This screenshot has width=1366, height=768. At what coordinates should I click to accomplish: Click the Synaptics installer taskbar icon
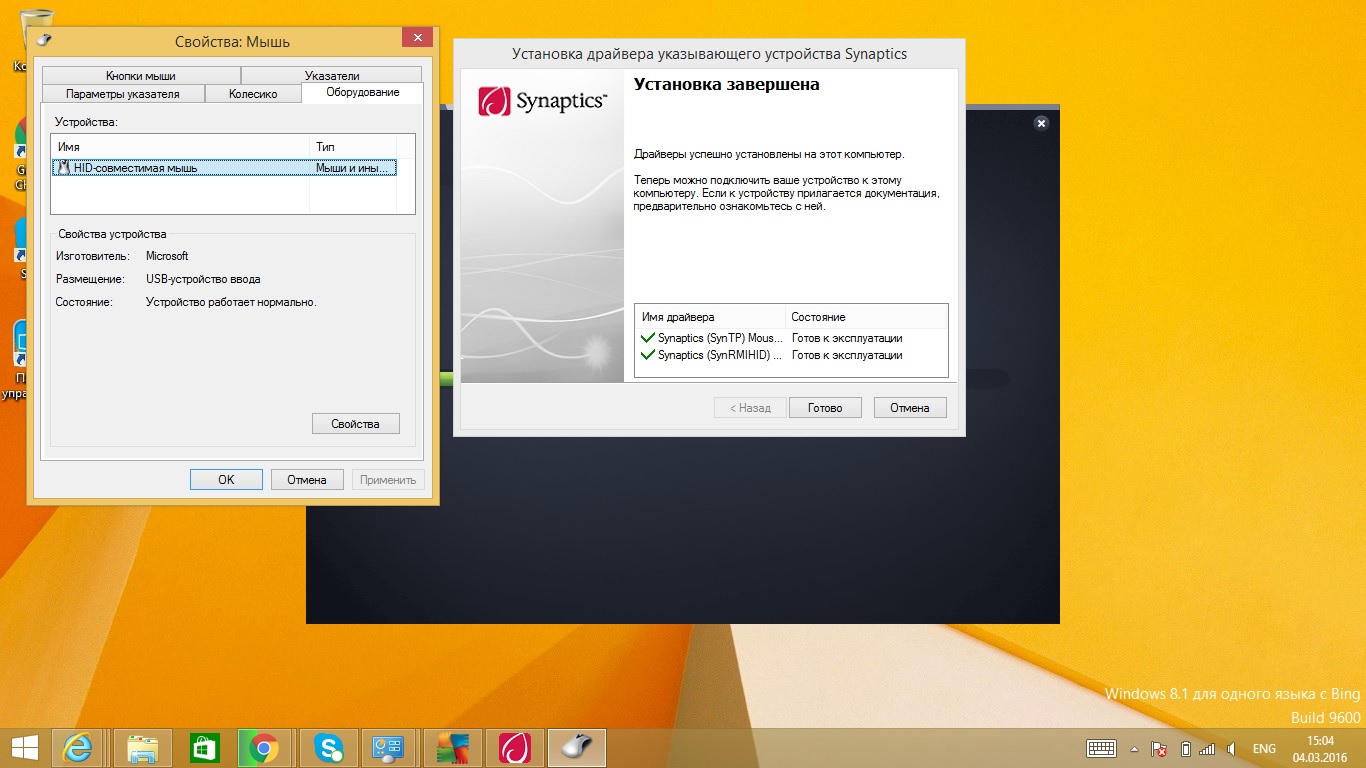tap(514, 748)
